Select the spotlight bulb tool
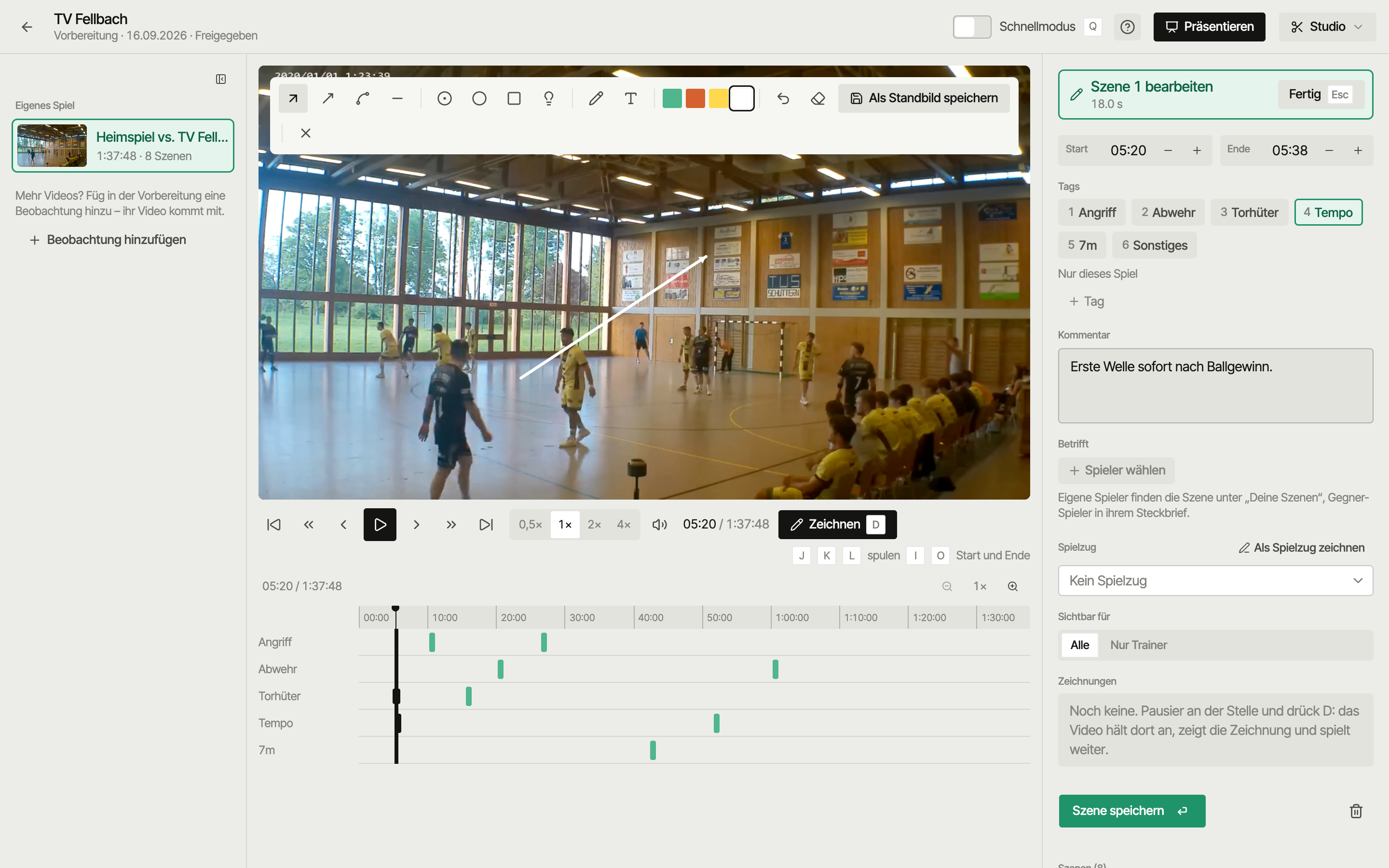Image resolution: width=1389 pixels, height=868 pixels. point(549,98)
